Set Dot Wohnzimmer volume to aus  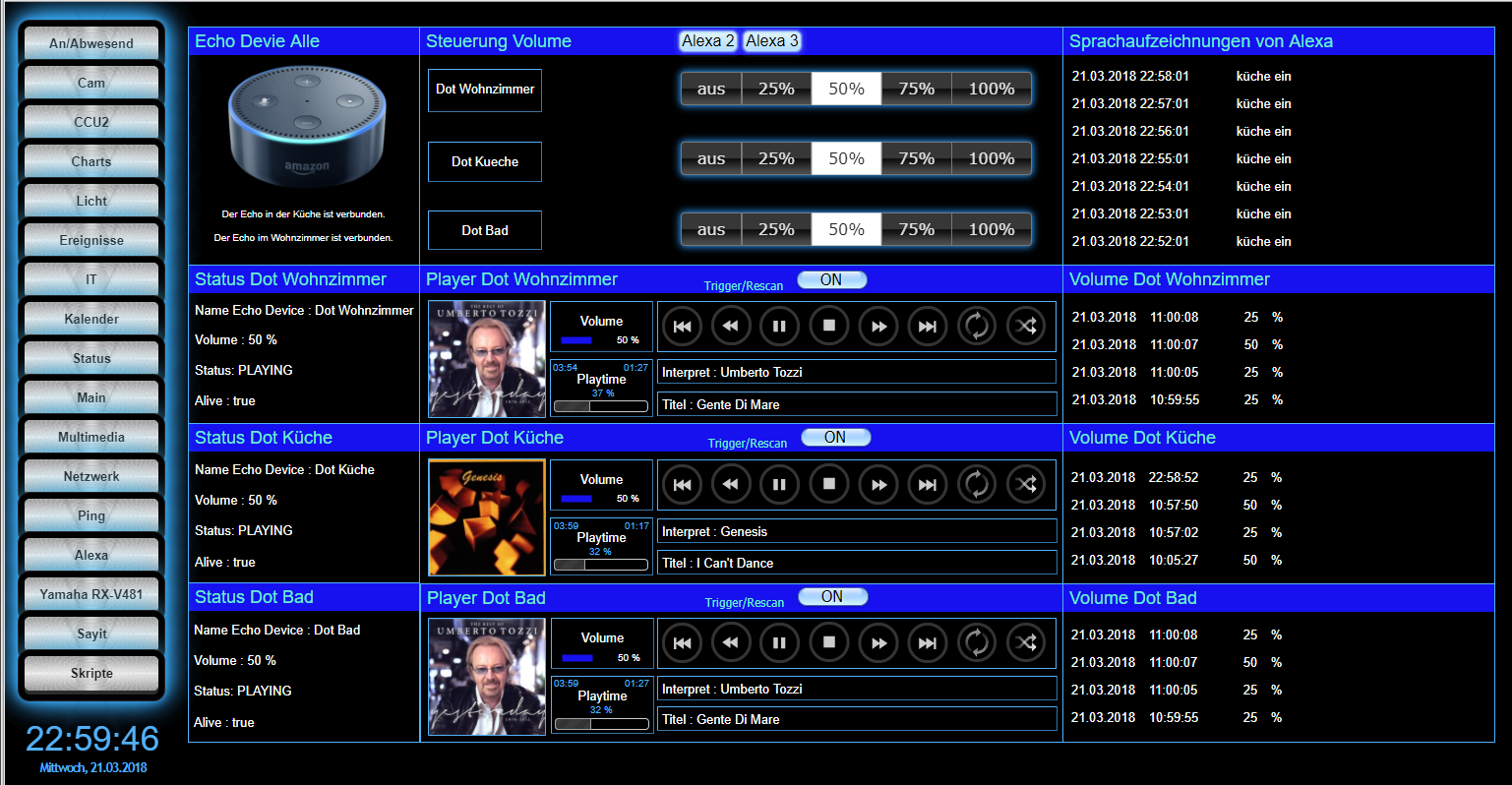(711, 89)
